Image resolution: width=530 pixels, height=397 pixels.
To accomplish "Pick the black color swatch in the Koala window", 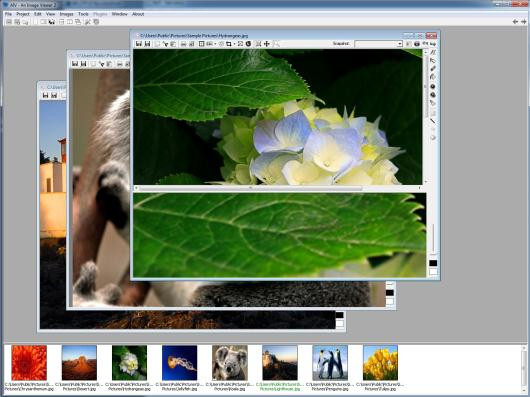I will click(390, 293).
